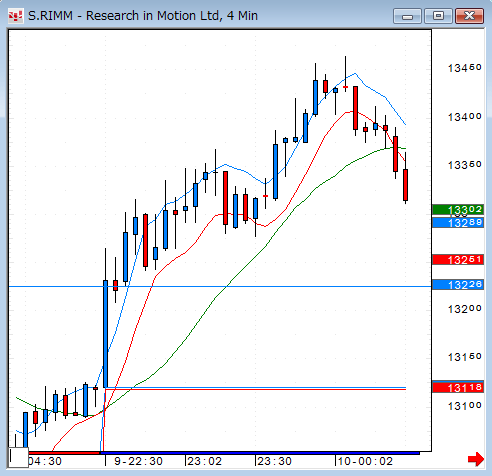Click the last red candlestick on the chart
The width and height of the screenshot is (492, 476).
405,185
